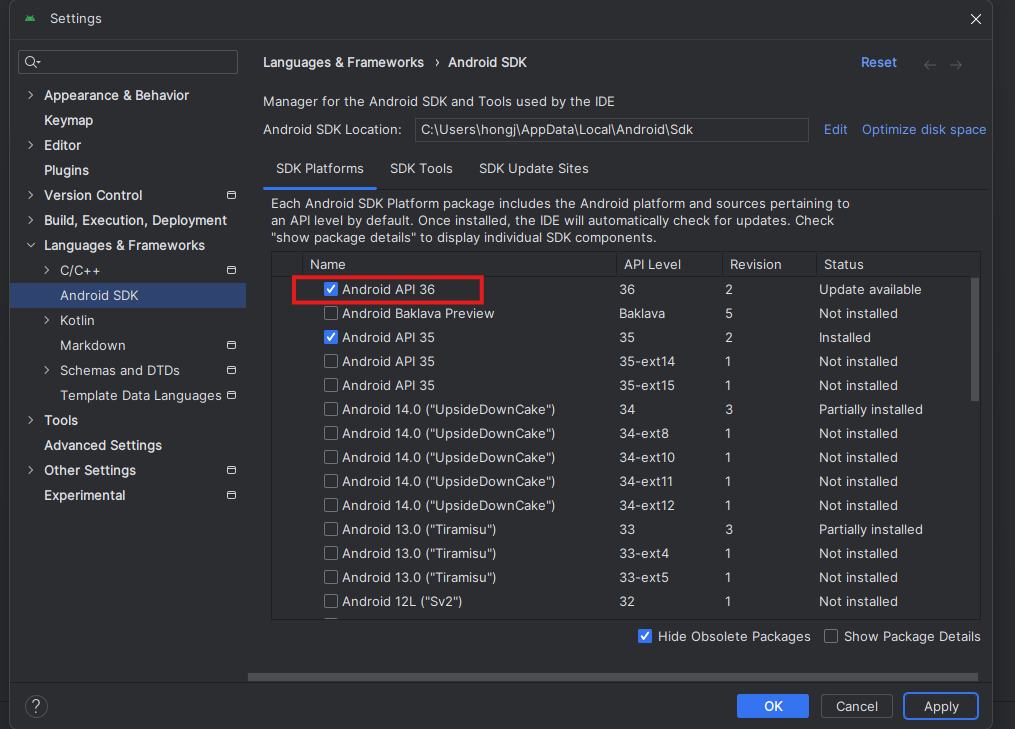1015x729 pixels.
Task: Click the Android SDK Location path field
Action: point(611,129)
